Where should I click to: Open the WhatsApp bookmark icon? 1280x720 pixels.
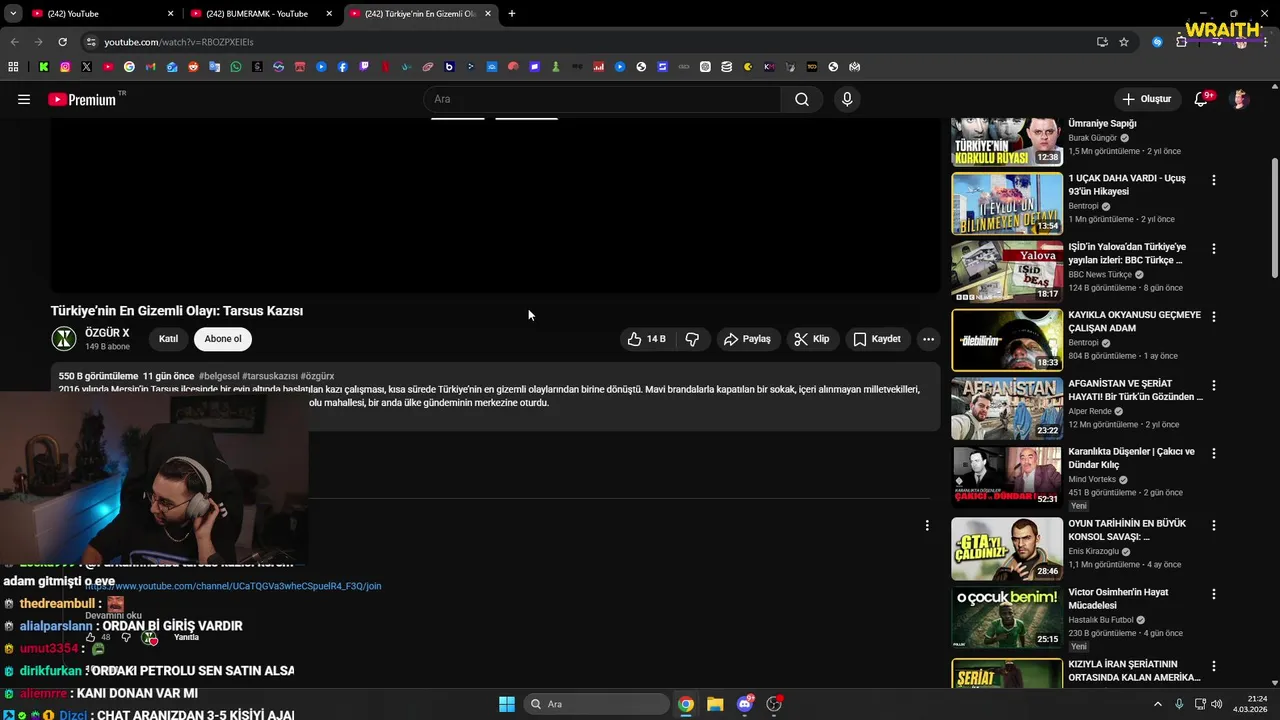(x=236, y=67)
